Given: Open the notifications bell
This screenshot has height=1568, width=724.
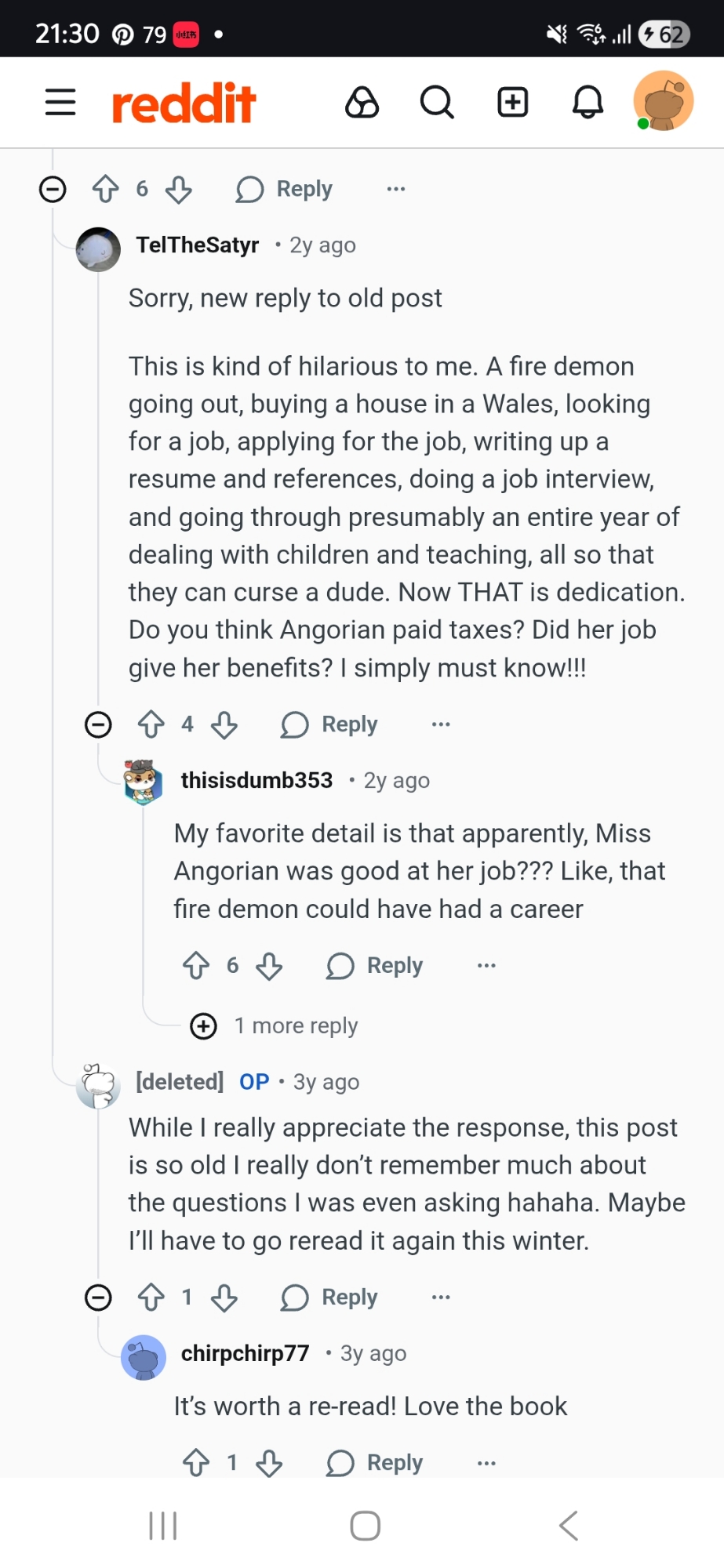Looking at the screenshot, I should (588, 102).
